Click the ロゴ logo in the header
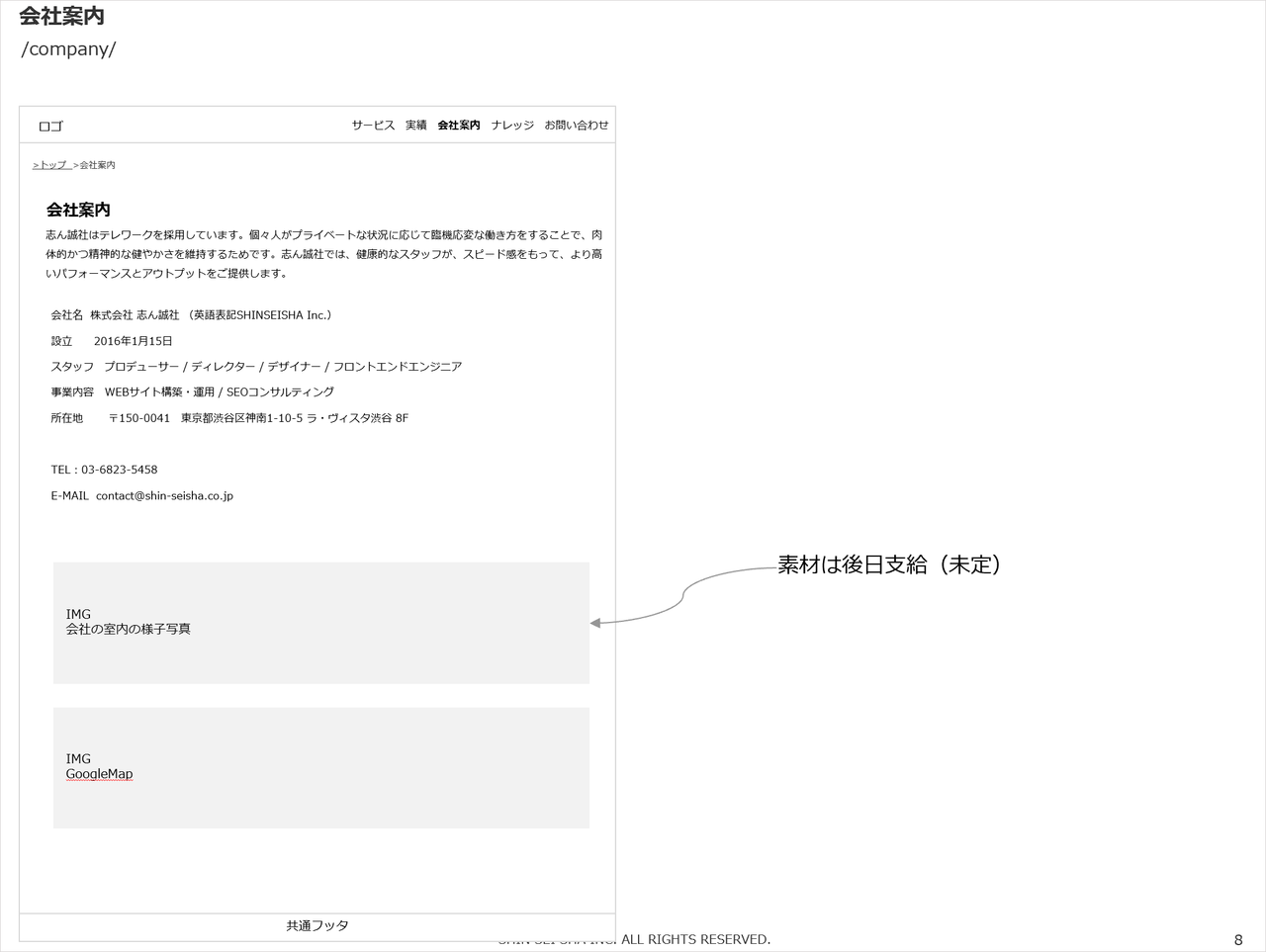This screenshot has height=952, width=1266. pos(50,127)
